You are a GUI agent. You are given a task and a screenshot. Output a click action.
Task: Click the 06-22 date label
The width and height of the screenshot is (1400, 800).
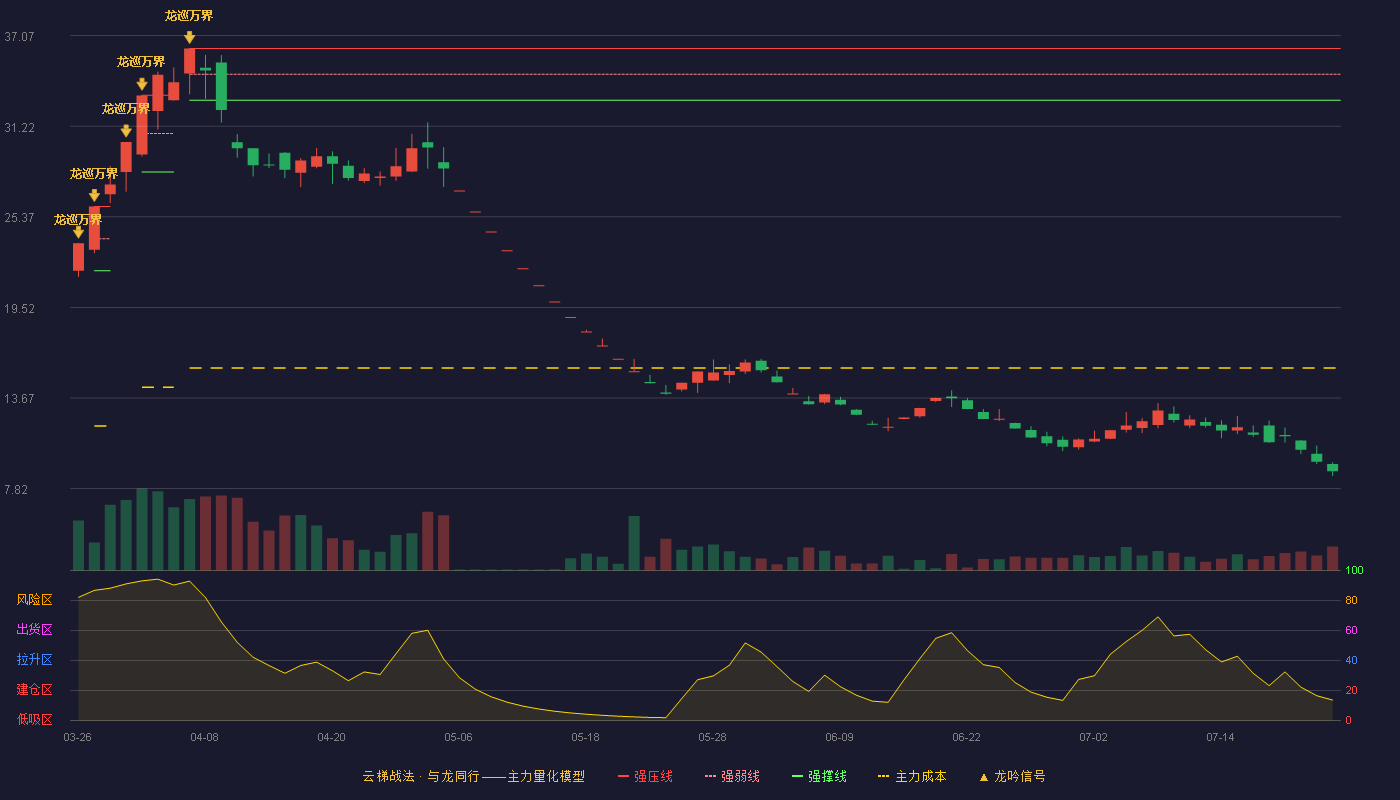click(x=967, y=737)
